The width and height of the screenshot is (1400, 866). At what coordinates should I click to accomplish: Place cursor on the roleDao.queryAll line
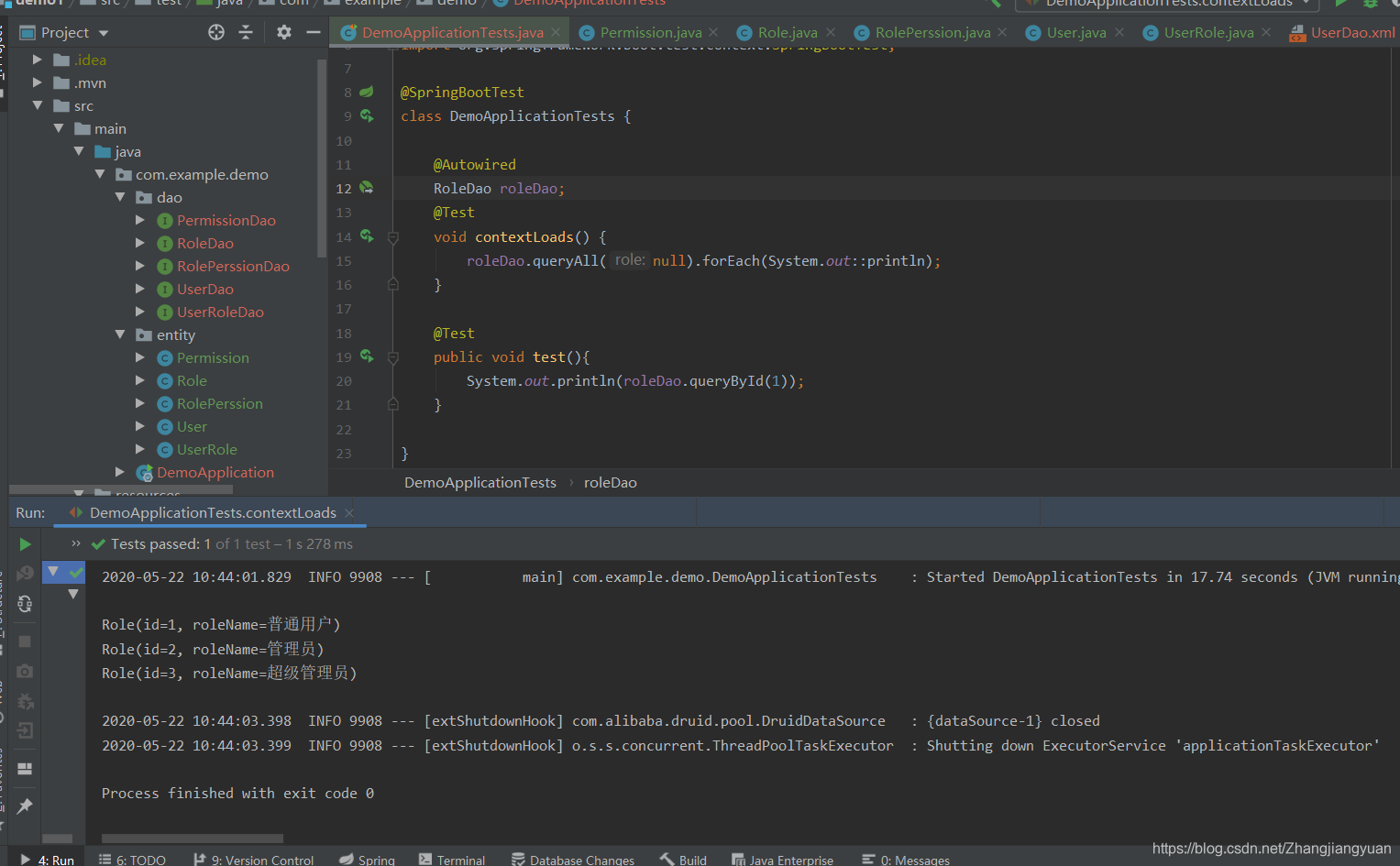(x=703, y=261)
